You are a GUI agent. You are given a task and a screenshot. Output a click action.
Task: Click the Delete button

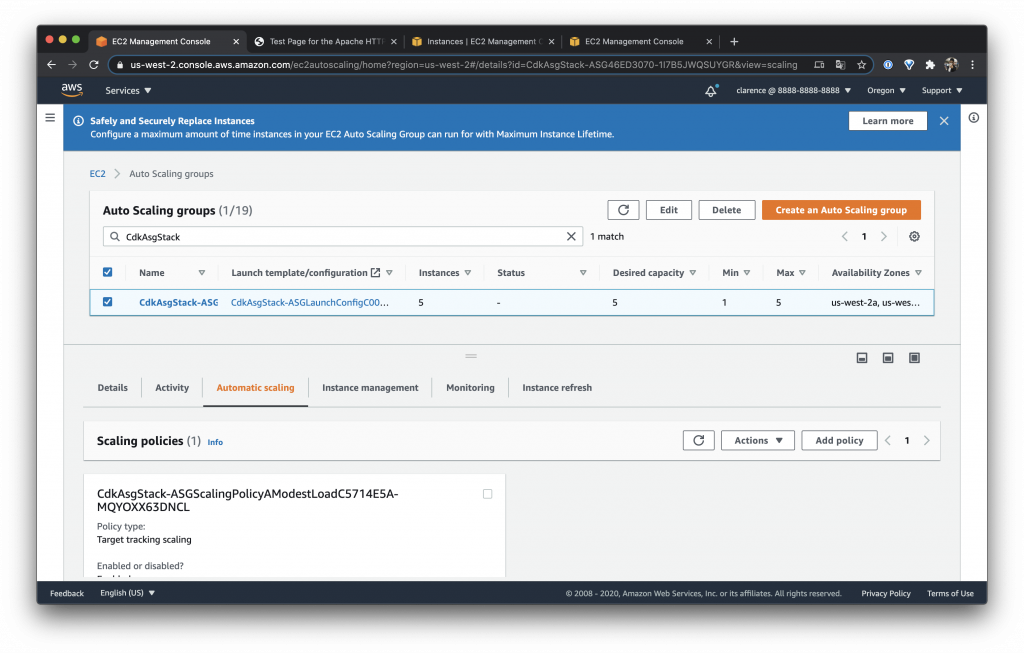pyautogui.click(x=726, y=210)
